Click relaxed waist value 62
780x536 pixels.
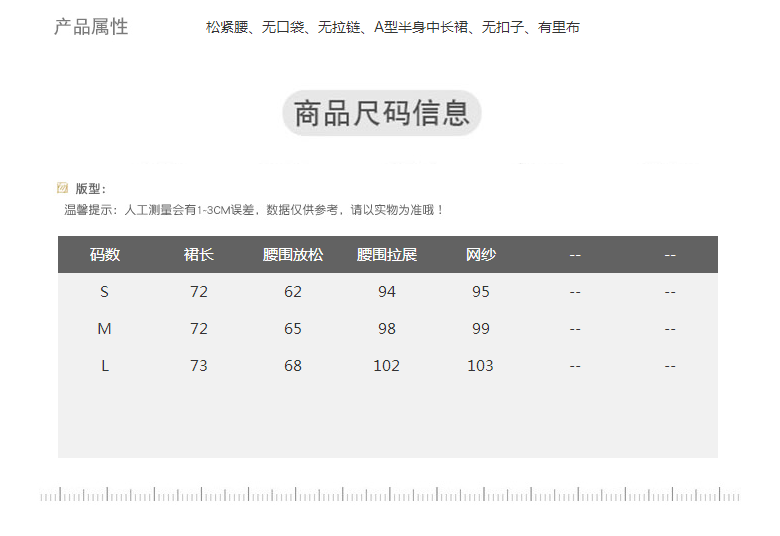tap(292, 292)
